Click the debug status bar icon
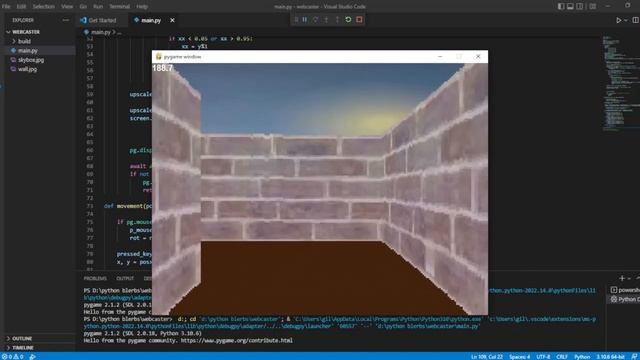The width and height of the screenshot is (640, 360). [x=32, y=357]
